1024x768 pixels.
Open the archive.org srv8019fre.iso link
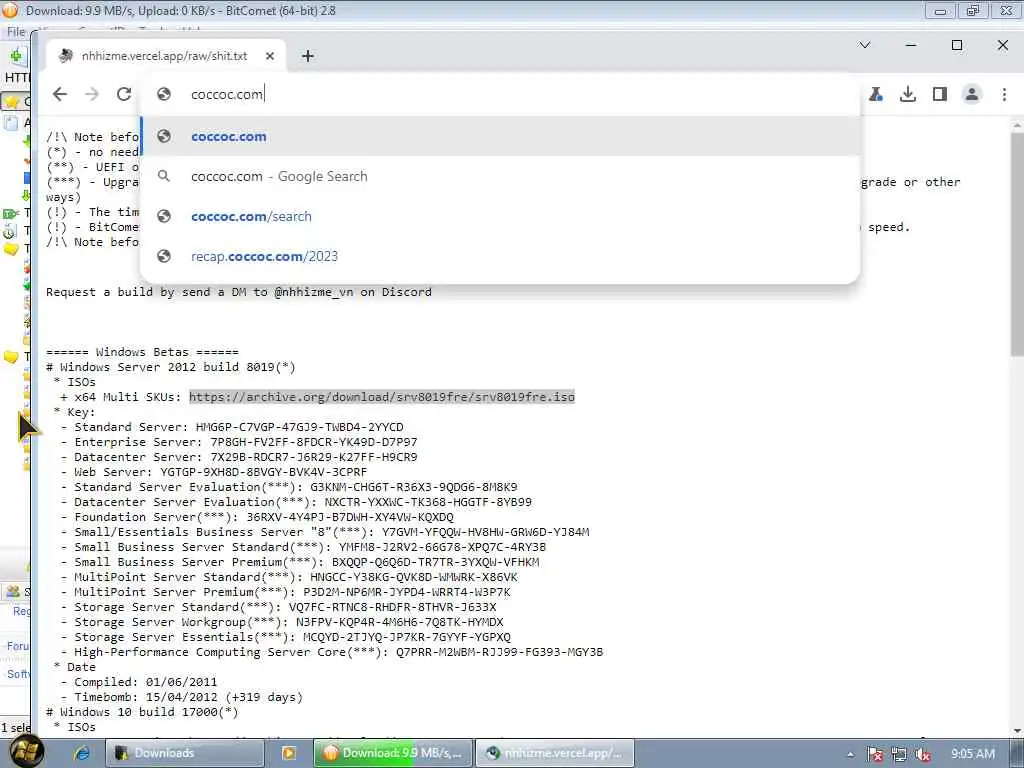click(x=382, y=397)
